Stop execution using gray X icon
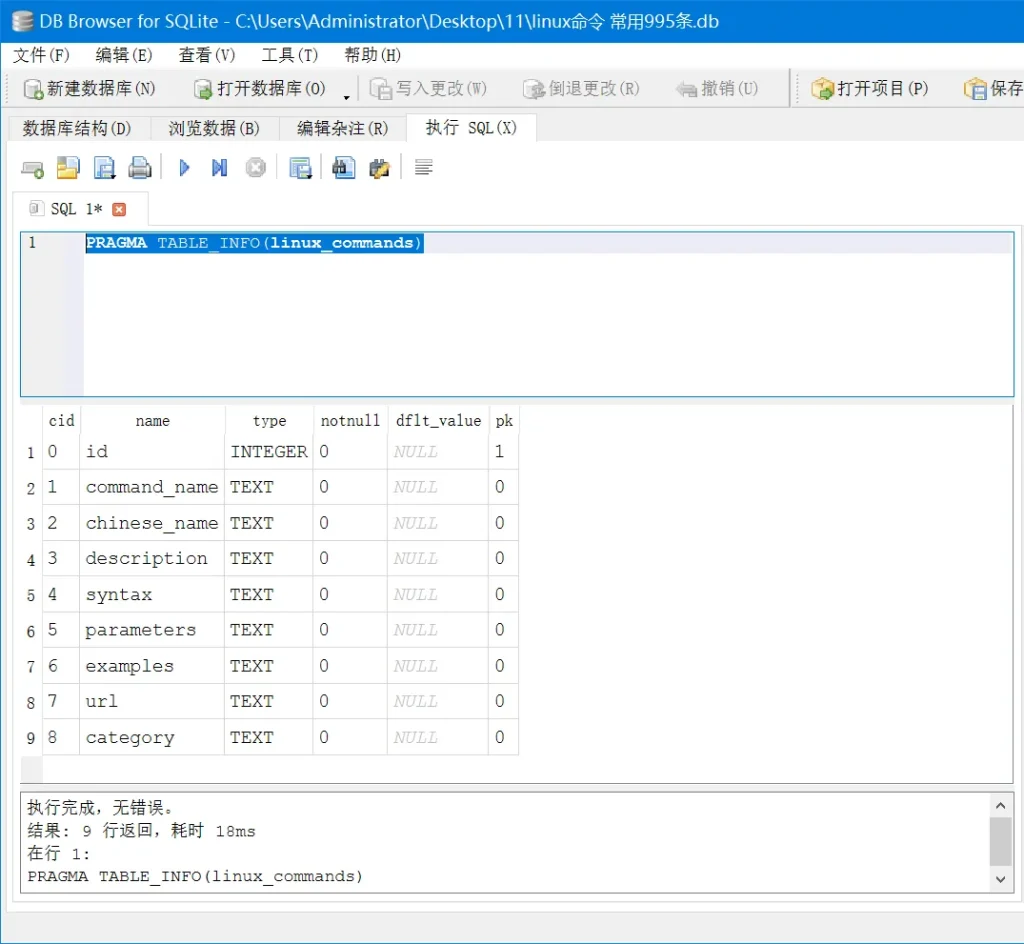This screenshot has height=944, width=1024. (x=255, y=168)
